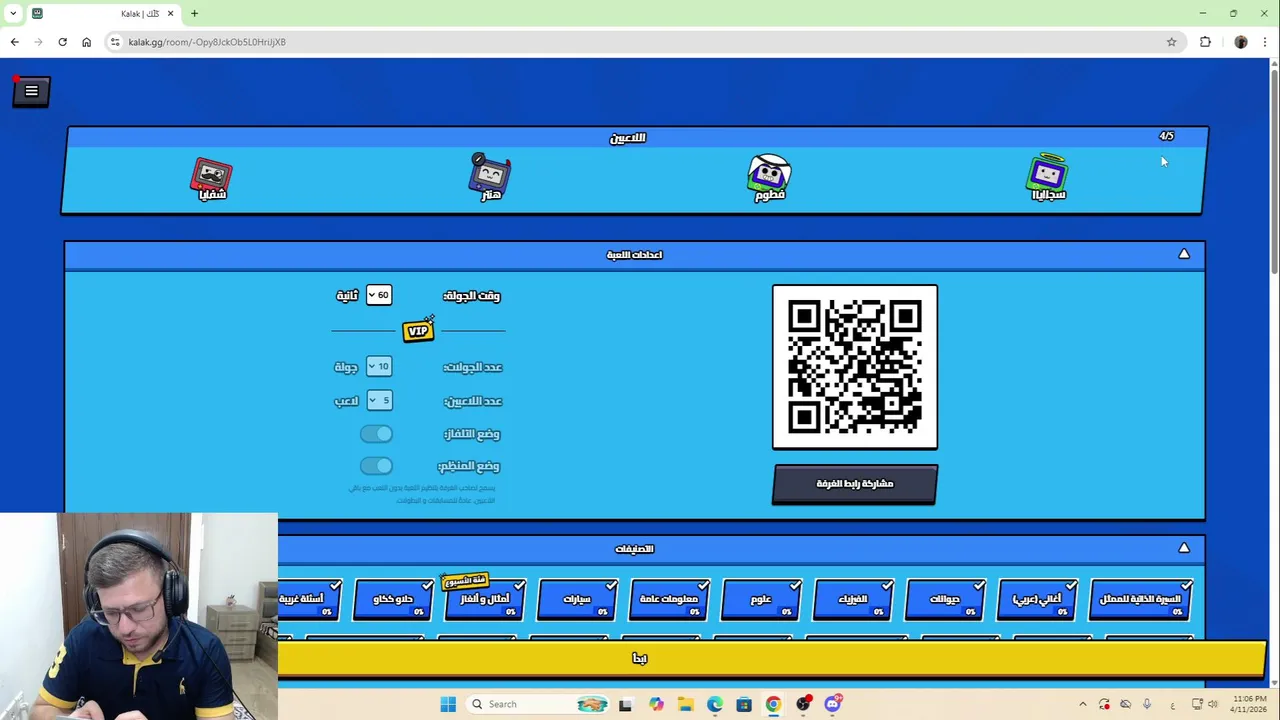Open Task View on taskbar

pyautogui.click(x=626, y=704)
